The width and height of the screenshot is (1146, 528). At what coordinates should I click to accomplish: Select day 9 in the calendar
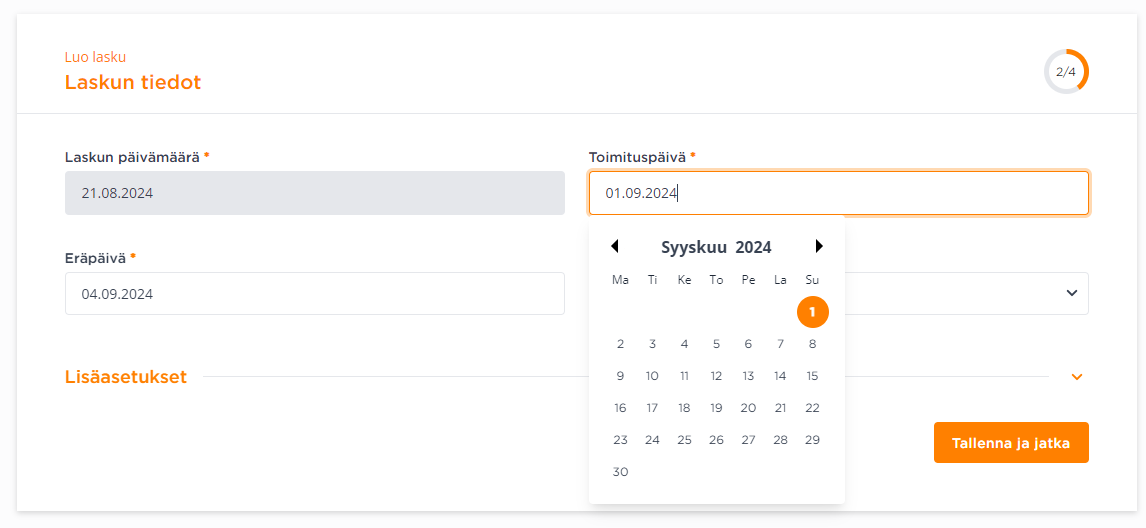click(621, 376)
